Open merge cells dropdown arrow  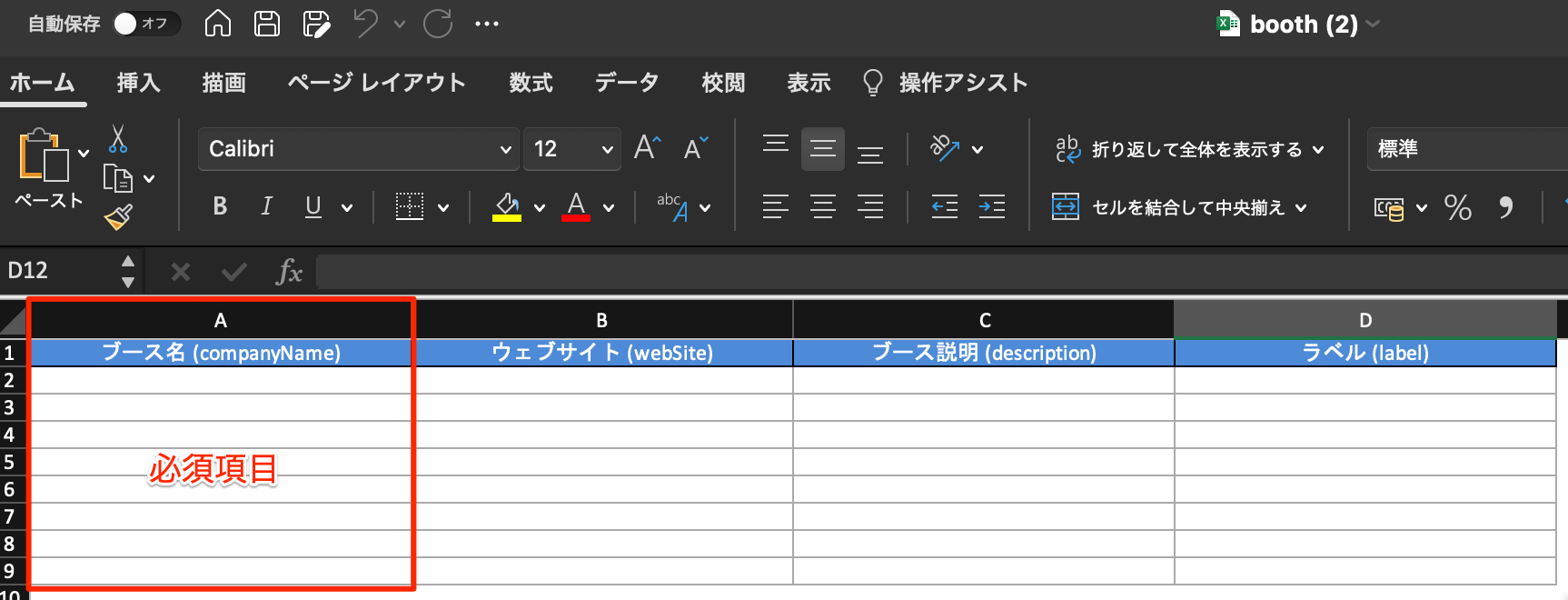(1301, 208)
